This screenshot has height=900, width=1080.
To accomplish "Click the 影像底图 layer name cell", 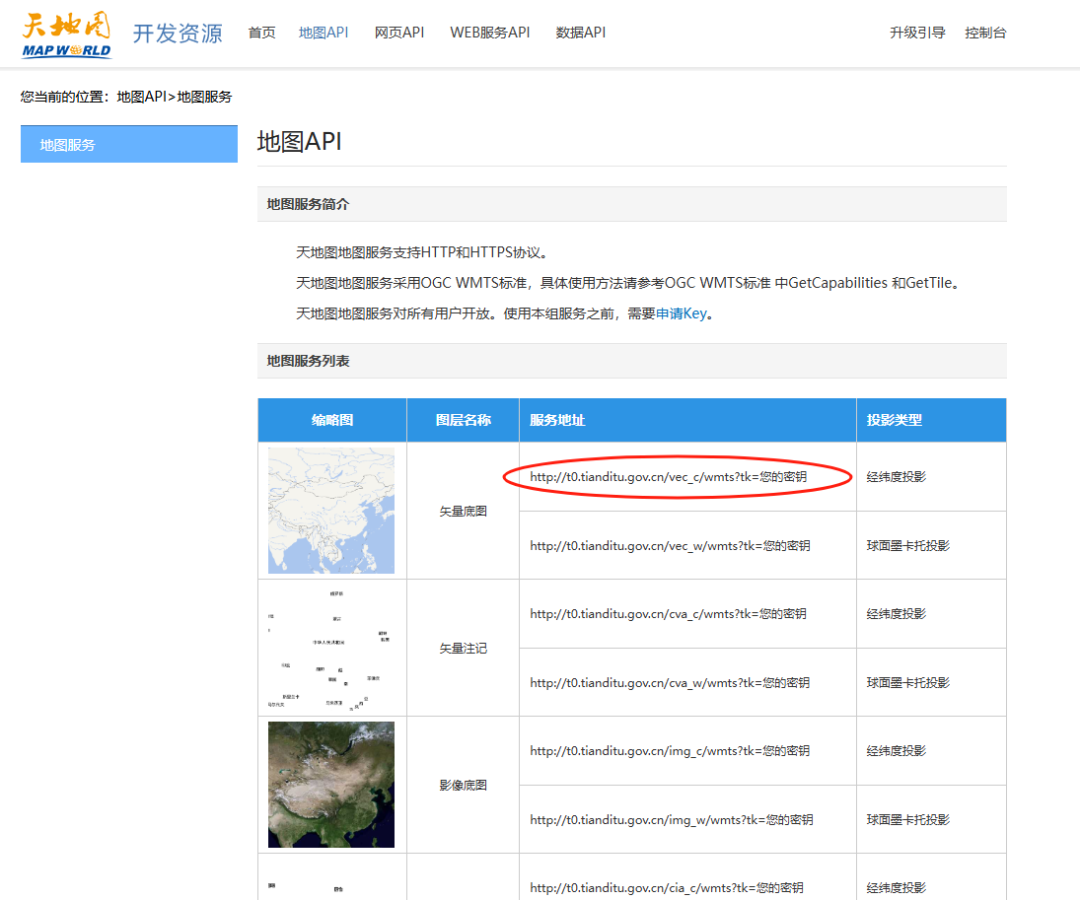I will [463, 785].
